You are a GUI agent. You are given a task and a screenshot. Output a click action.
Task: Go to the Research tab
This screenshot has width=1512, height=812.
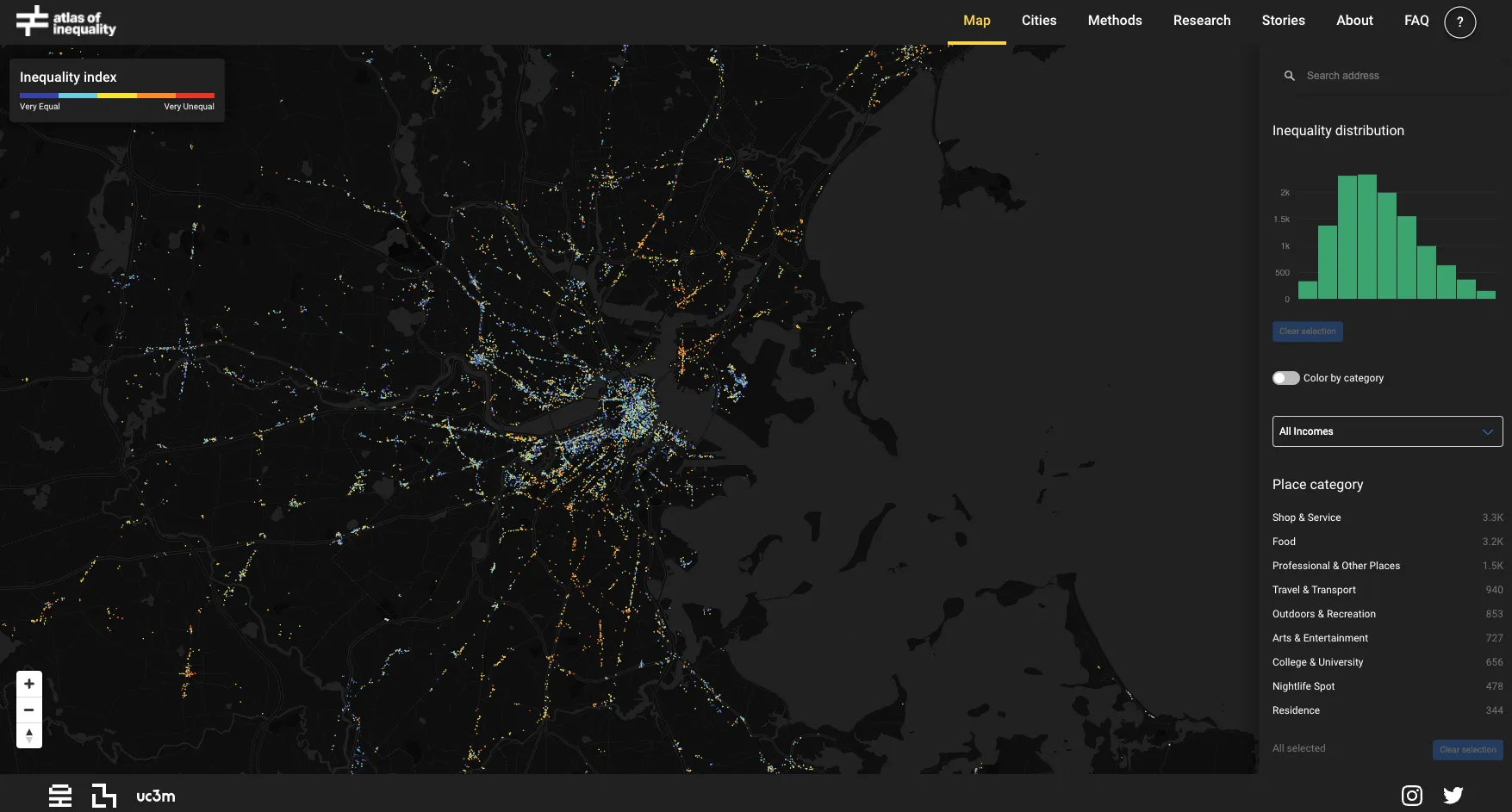coord(1202,21)
